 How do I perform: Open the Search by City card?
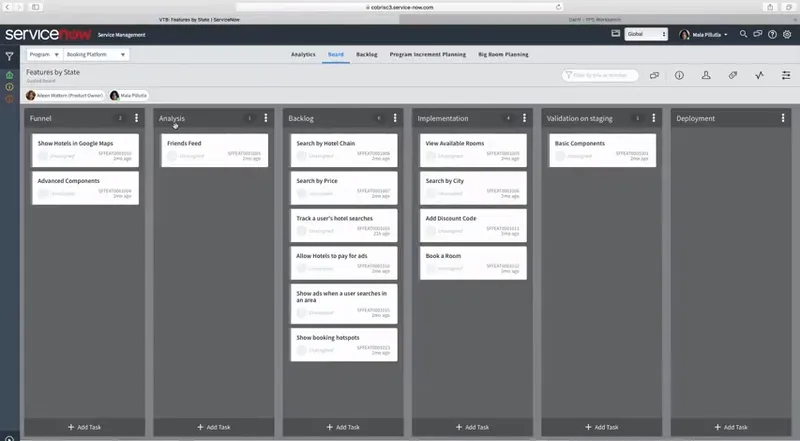[x=473, y=188]
